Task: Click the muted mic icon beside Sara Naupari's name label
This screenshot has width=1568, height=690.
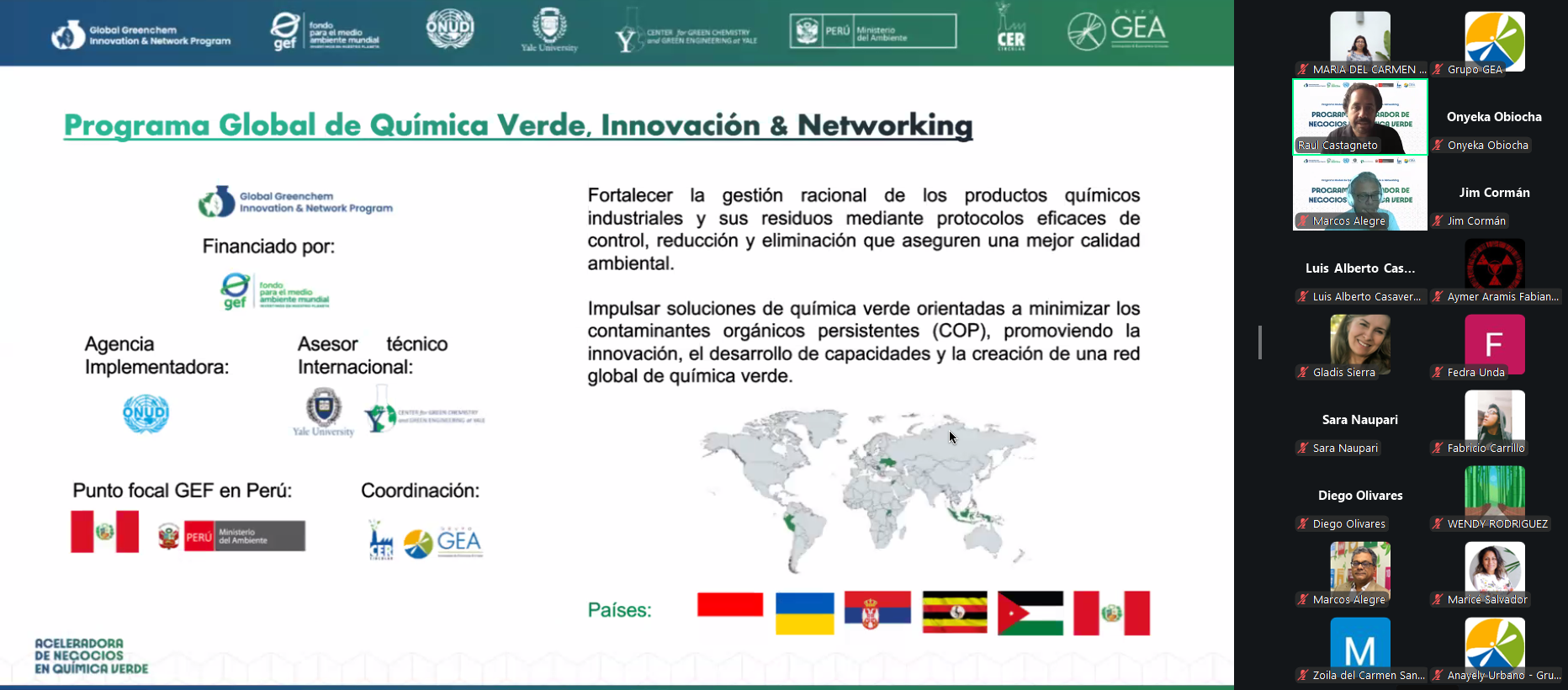Action: [x=1304, y=448]
